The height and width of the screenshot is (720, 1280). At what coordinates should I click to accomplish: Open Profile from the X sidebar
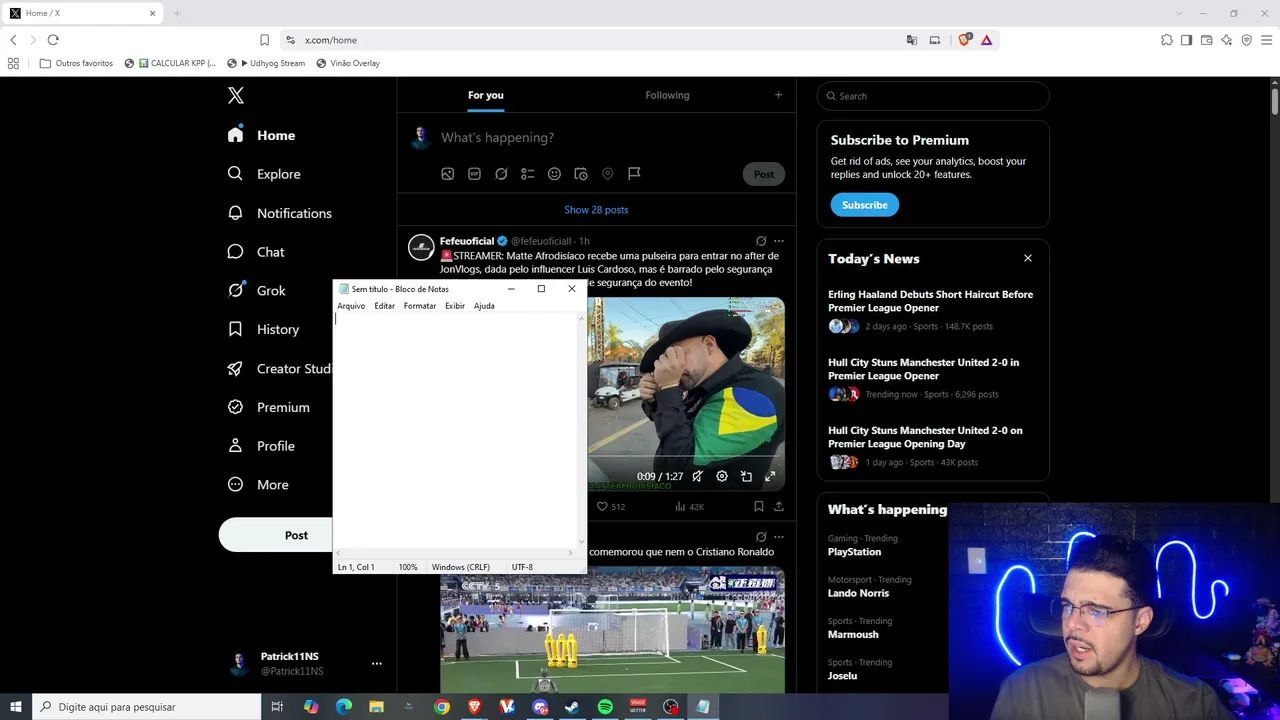pos(261,446)
